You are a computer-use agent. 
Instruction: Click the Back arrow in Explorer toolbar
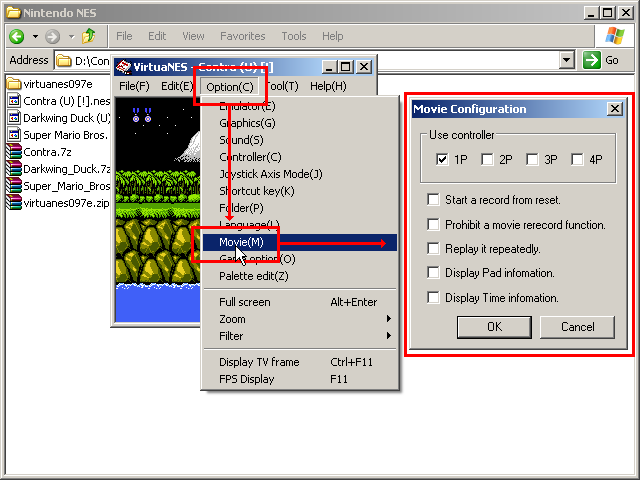17,36
